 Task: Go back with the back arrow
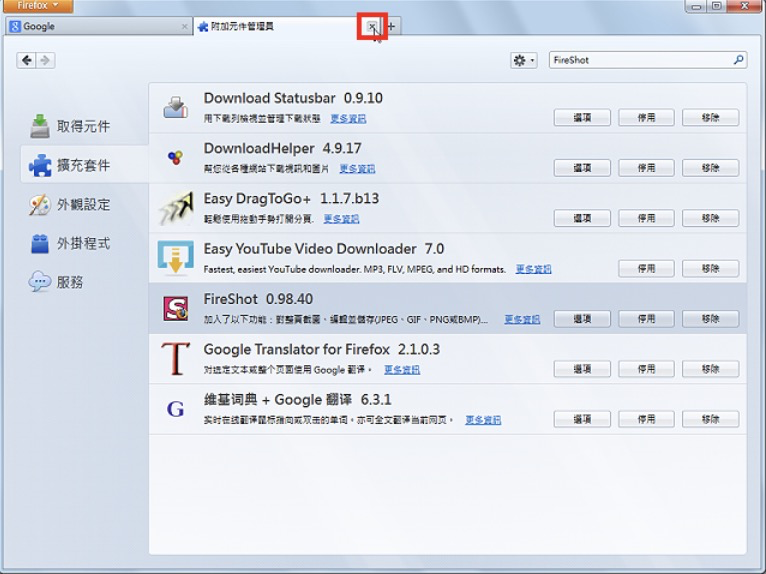coord(26,61)
